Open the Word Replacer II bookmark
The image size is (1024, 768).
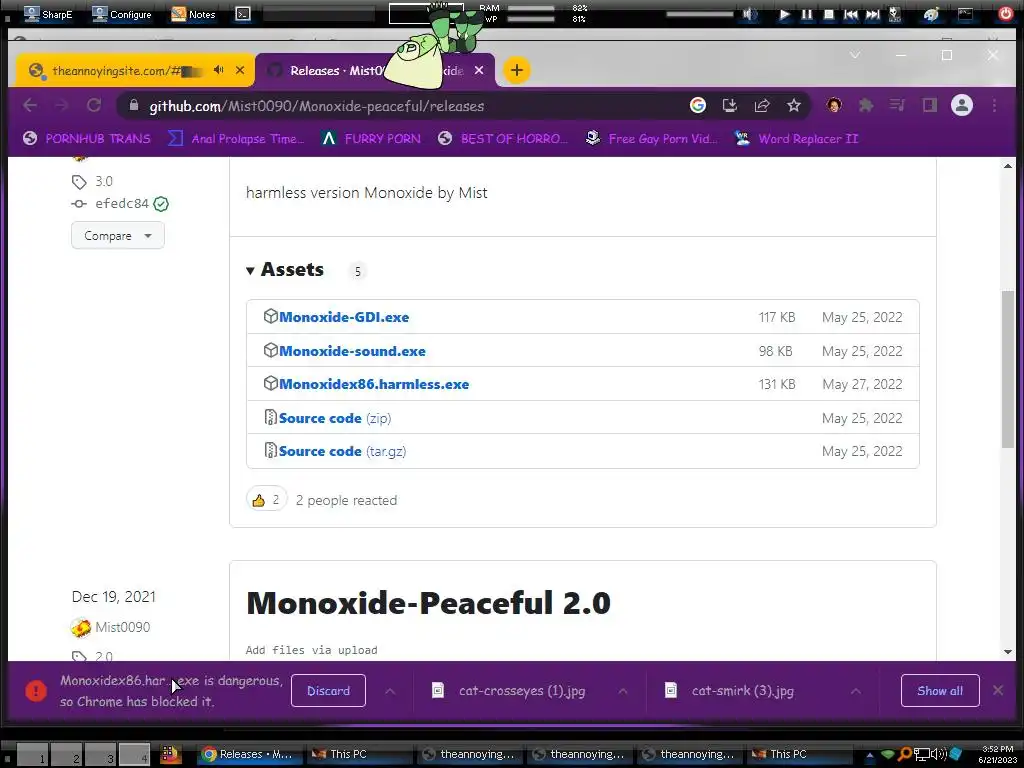[796, 138]
